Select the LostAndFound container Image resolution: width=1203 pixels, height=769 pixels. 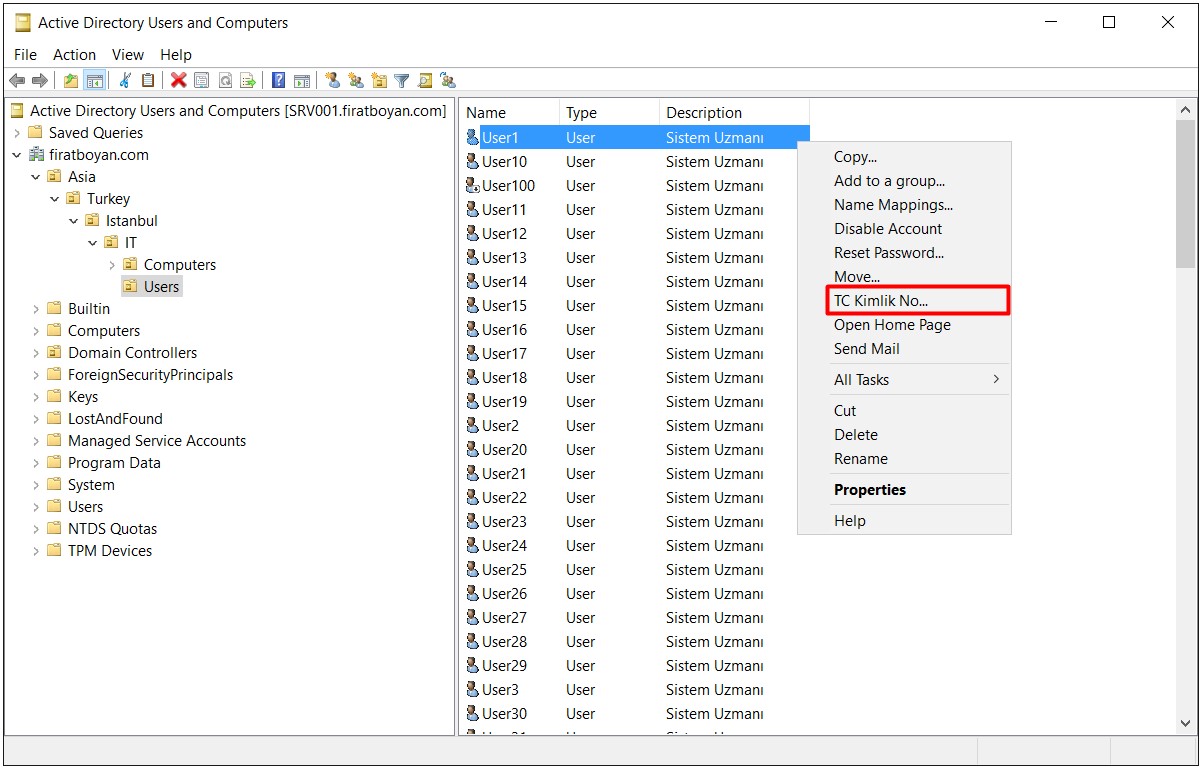115,418
